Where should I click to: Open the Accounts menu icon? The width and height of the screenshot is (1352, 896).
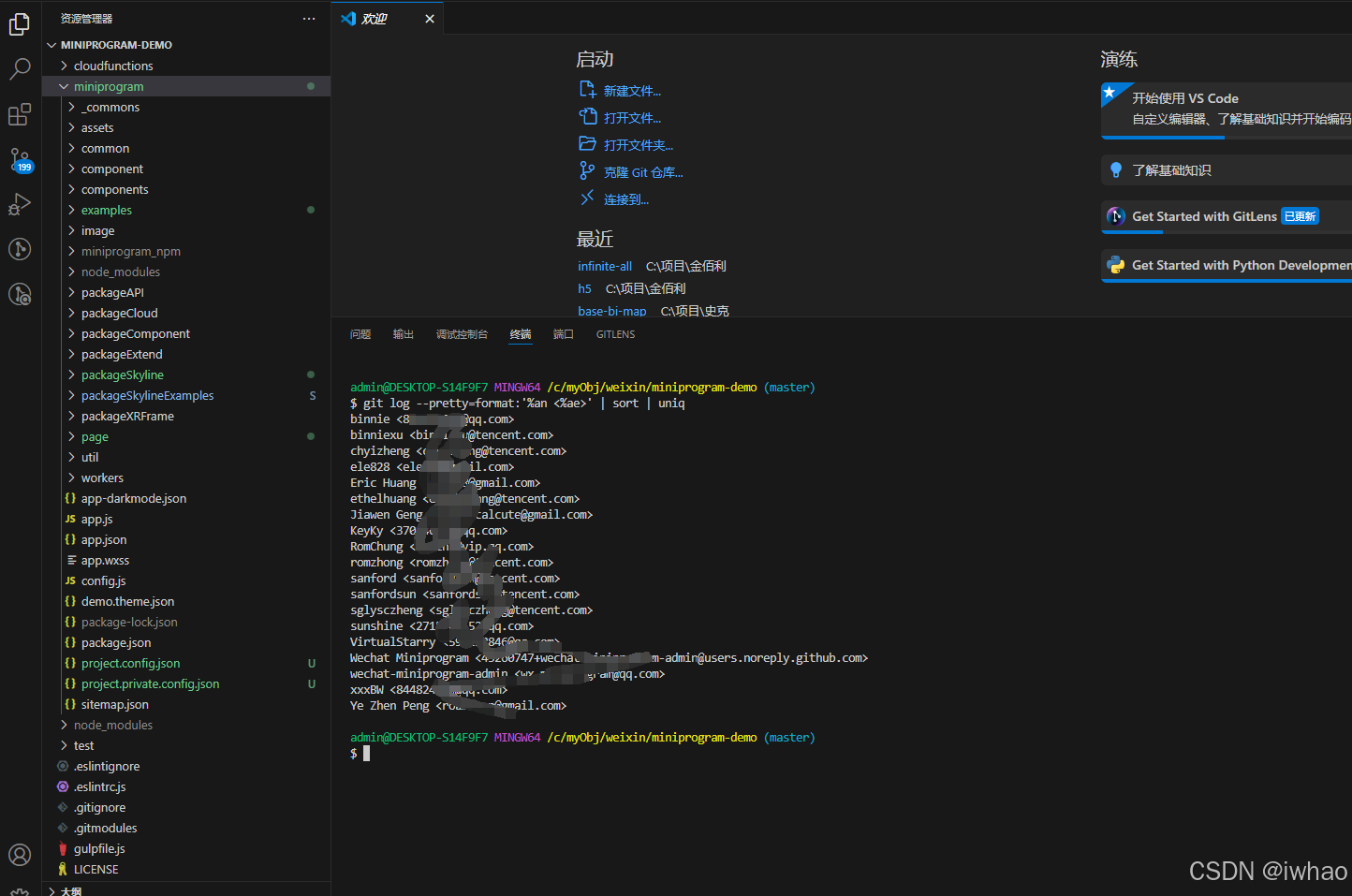tap(20, 855)
